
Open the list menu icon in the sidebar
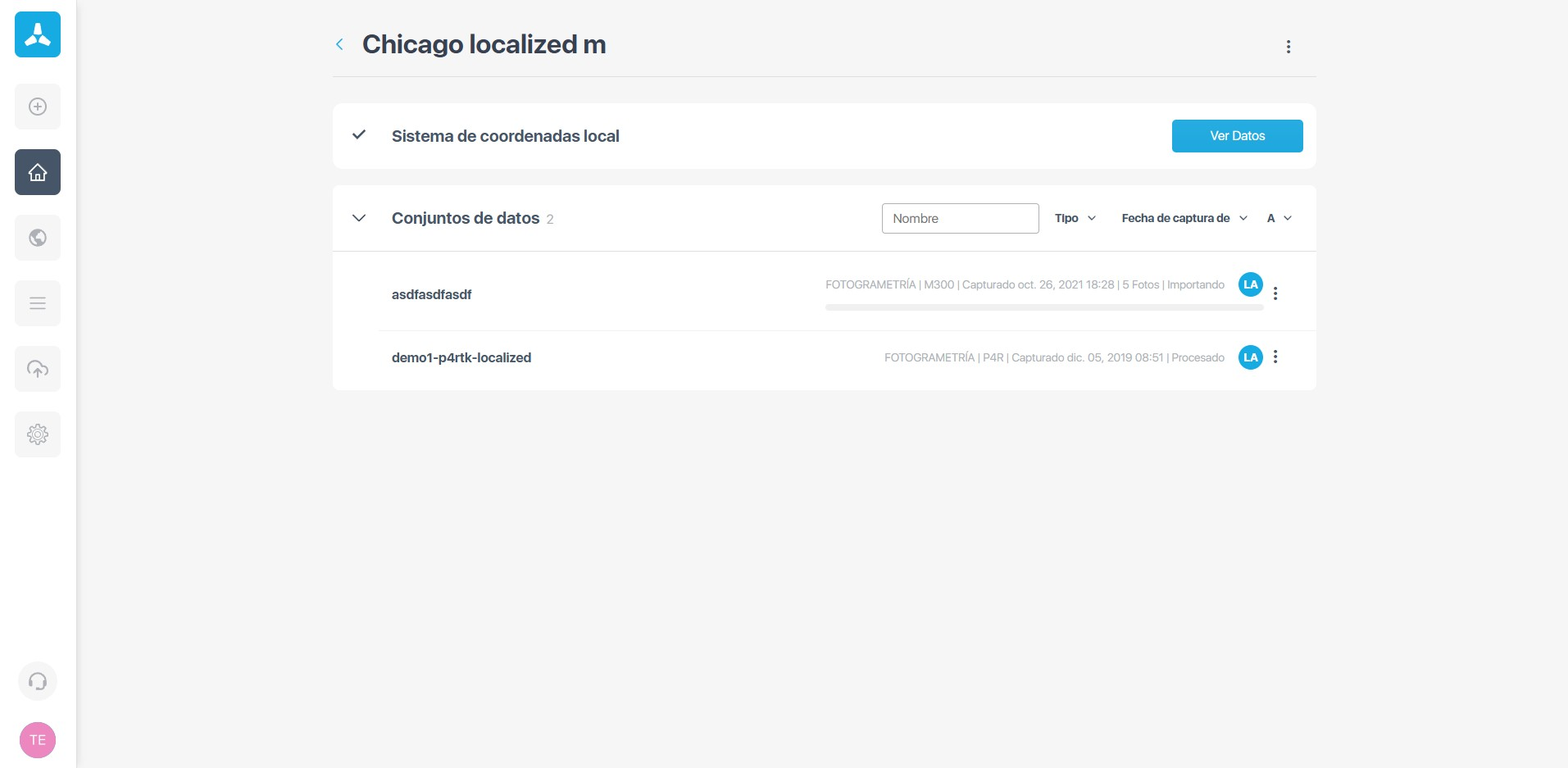click(x=38, y=303)
